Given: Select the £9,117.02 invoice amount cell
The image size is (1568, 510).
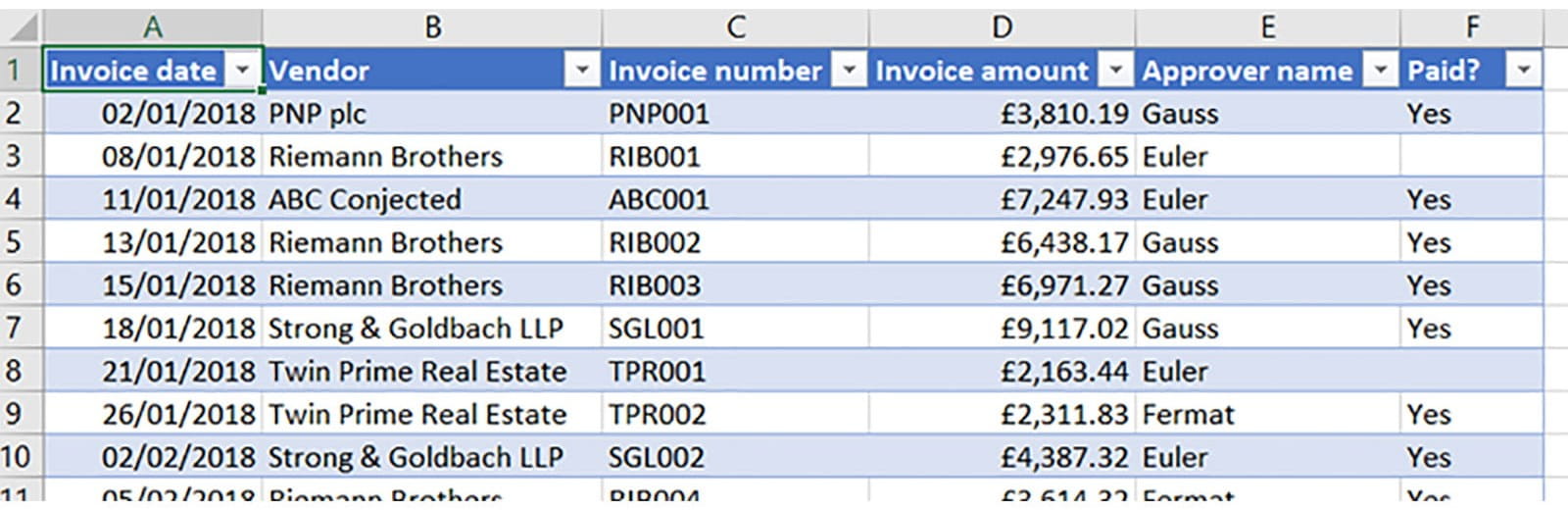Looking at the screenshot, I should point(1002,329).
